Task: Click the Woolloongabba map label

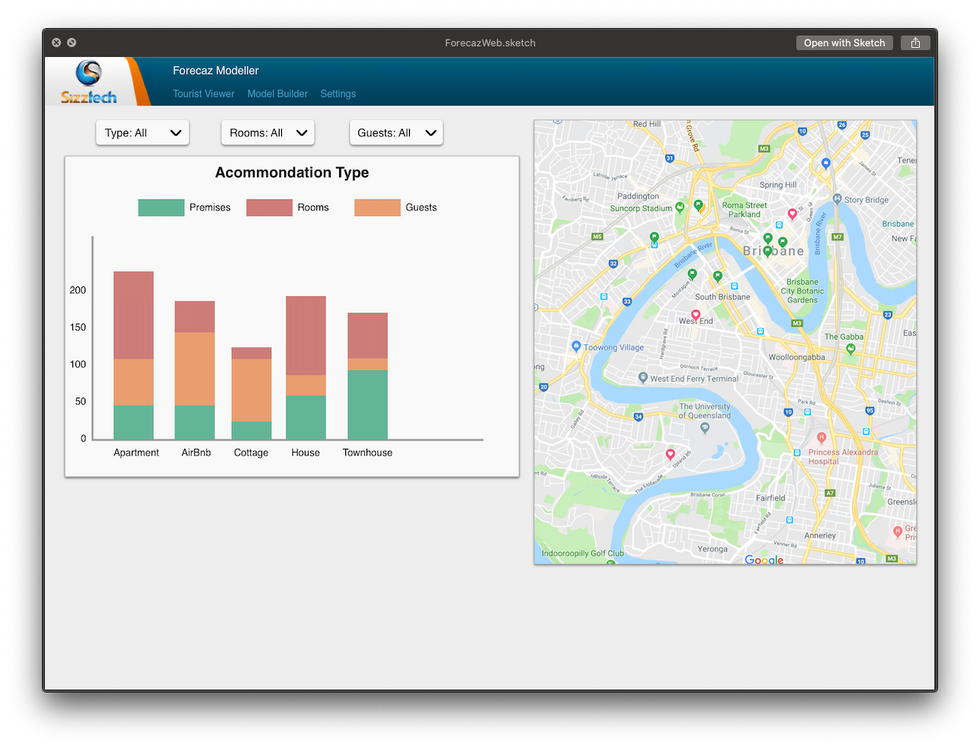Action: (x=797, y=357)
